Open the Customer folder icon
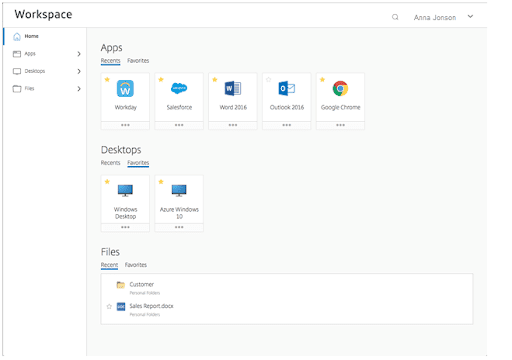The width and height of the screenshot is (512, 360). [x=120, y=285]
